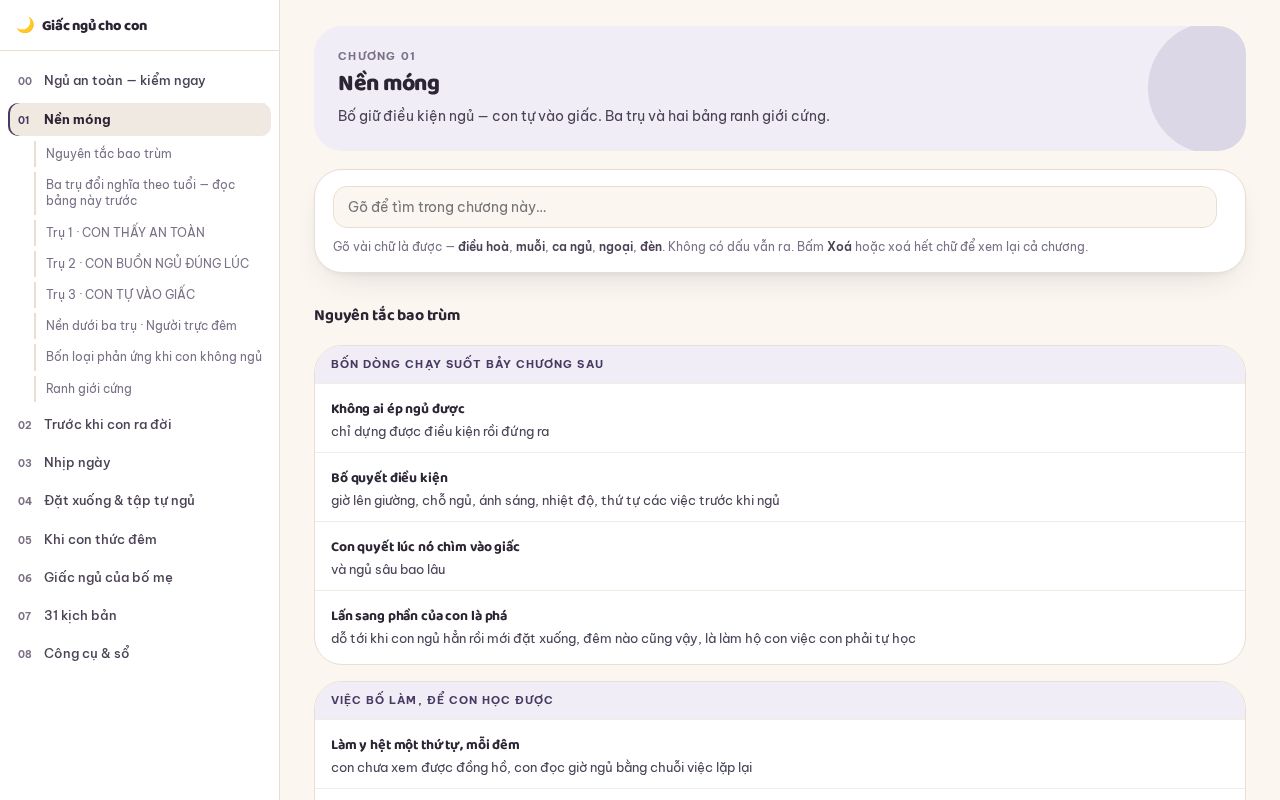Image resolution: width=1280 pixels, height=800 pixels.
Task: Jump to Ranh giới cứng section
Action: 152,389
